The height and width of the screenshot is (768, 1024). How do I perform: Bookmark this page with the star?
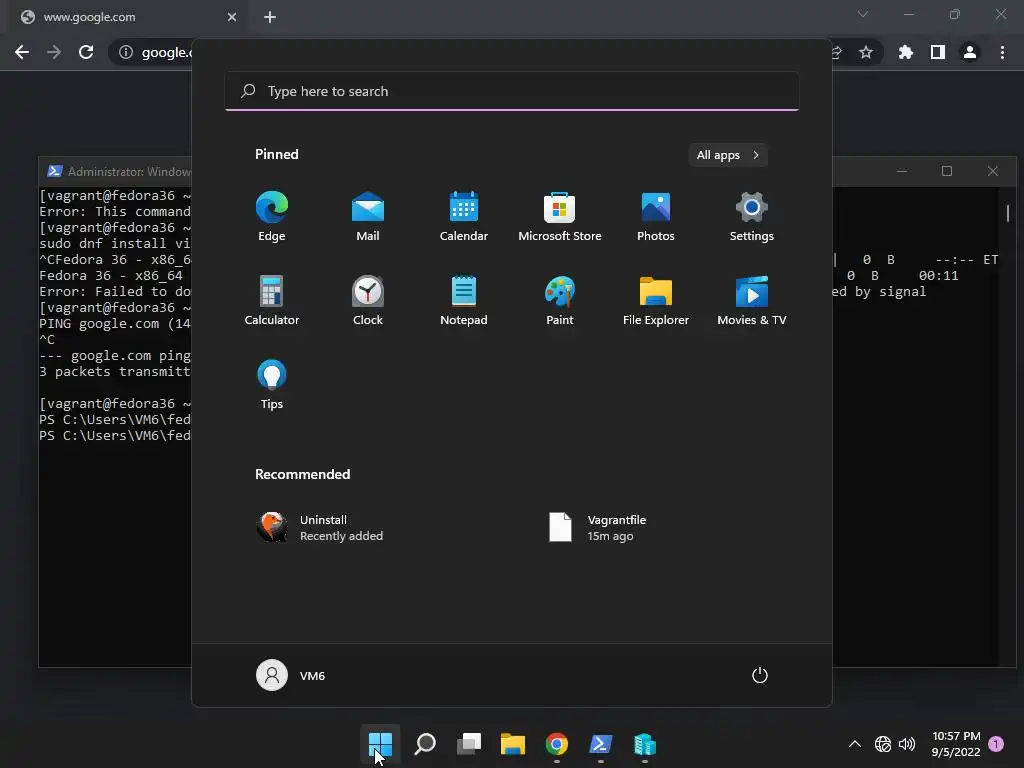[866, 52]
